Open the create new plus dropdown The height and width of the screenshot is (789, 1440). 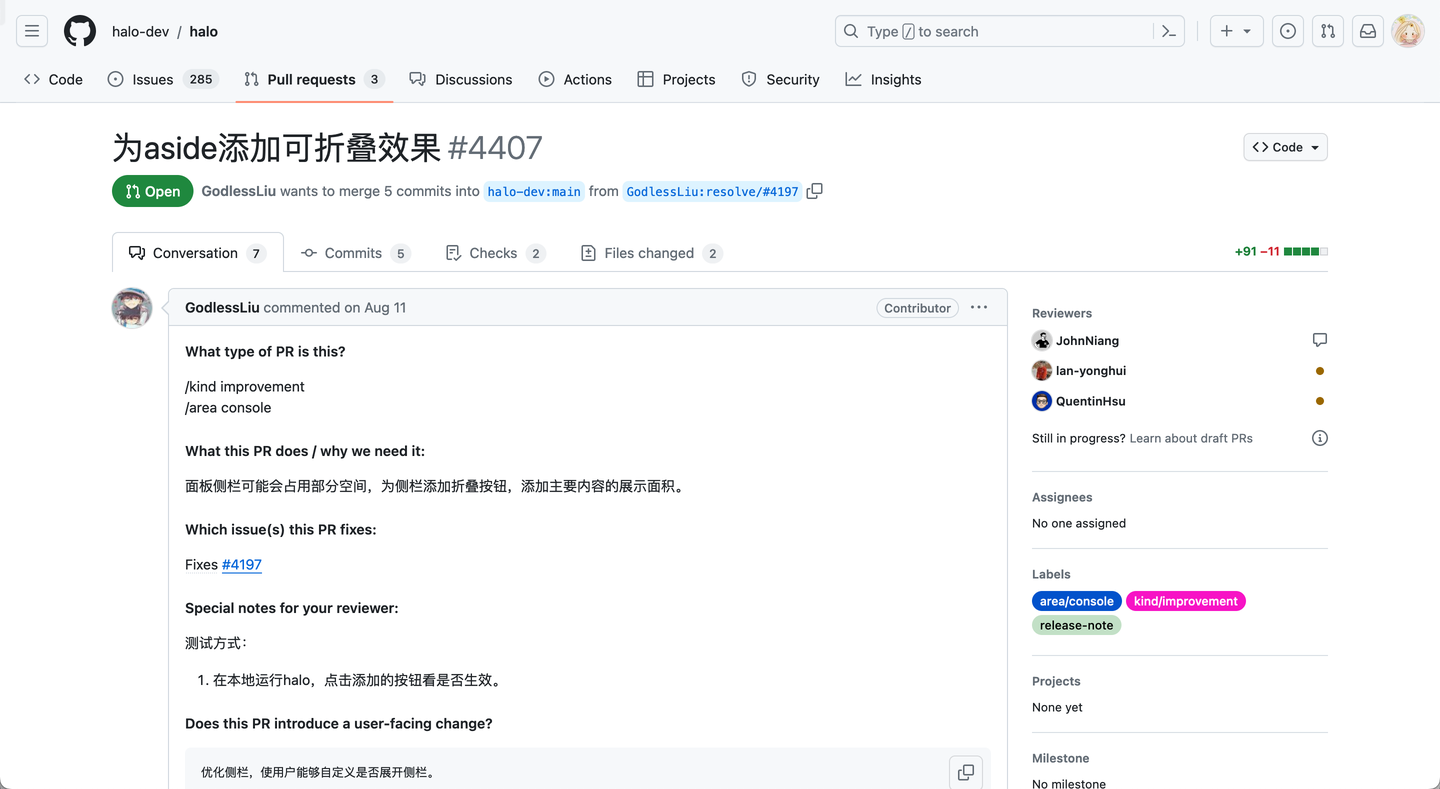1237,31
